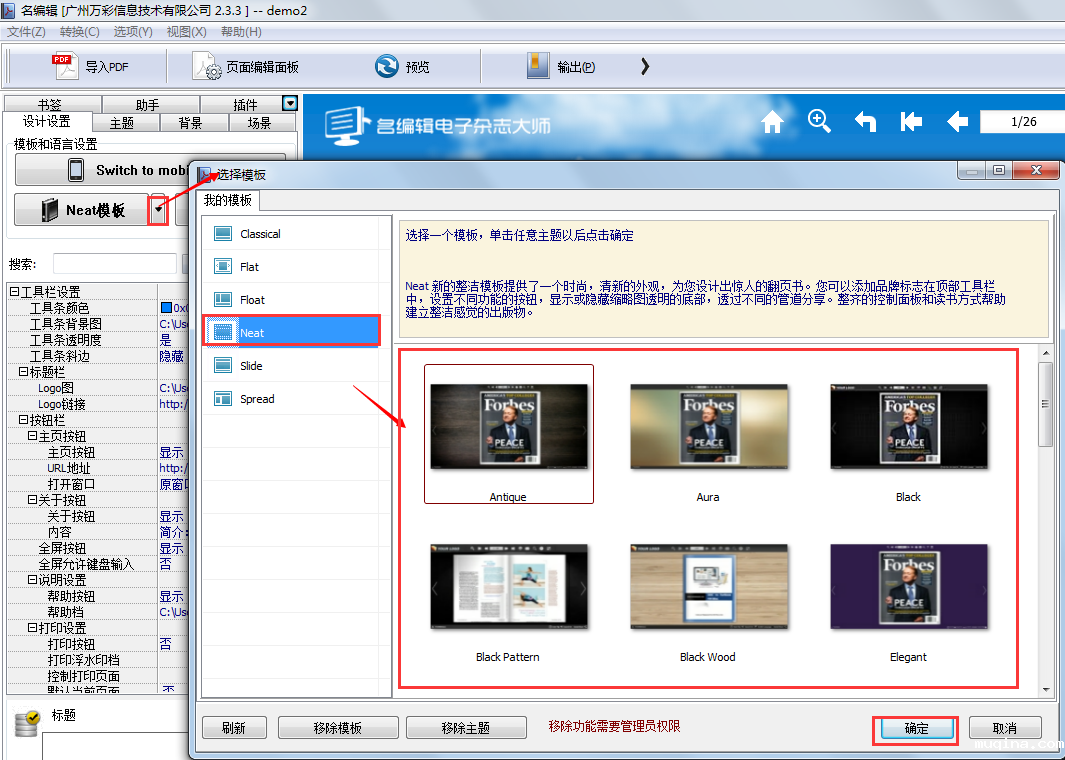Confirm with the 确定 button
Image resolution: width=1065 pixels, height=760 pixels.
click(916, 728)
